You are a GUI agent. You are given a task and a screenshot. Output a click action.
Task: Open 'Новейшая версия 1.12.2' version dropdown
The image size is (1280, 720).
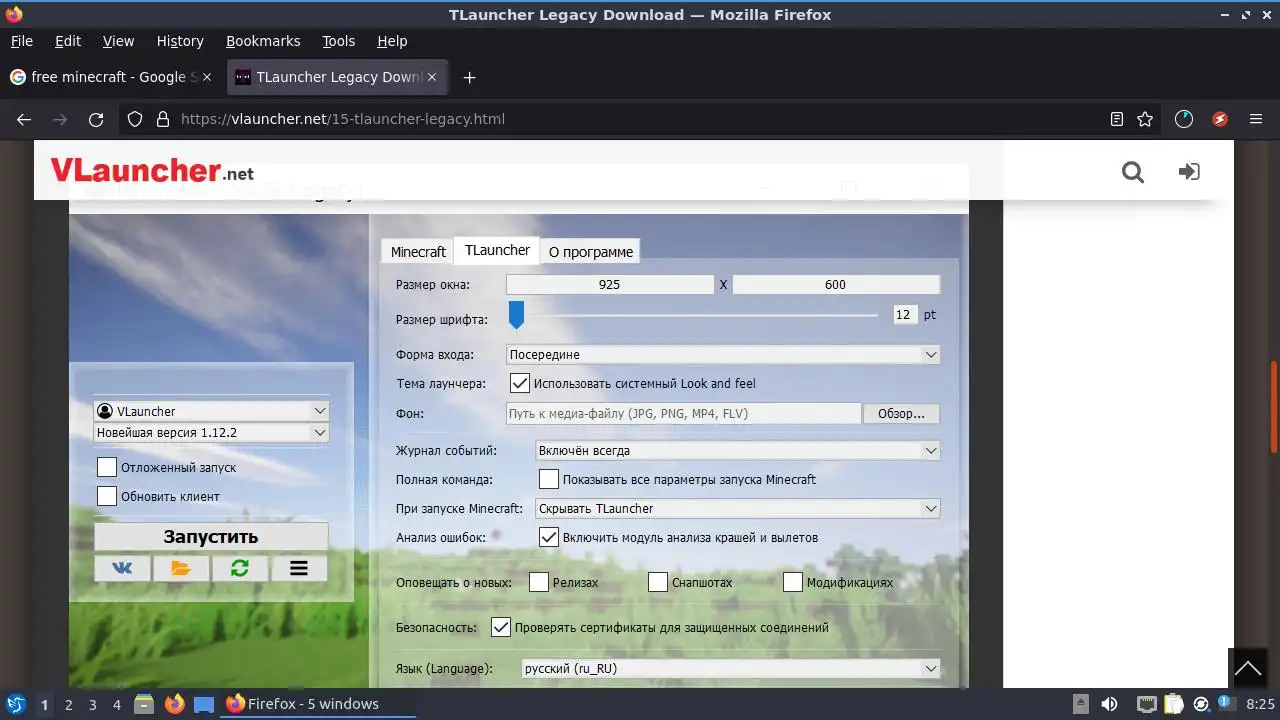[x=211, y=433]
